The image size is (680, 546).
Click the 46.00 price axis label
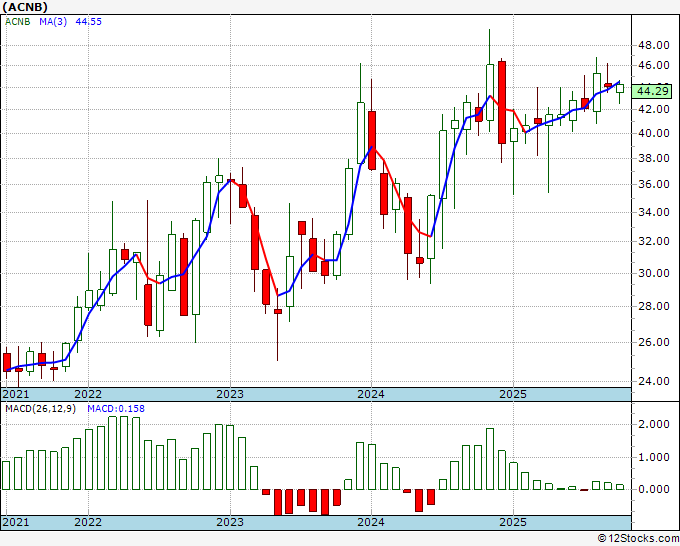click(x=654, y=65)
